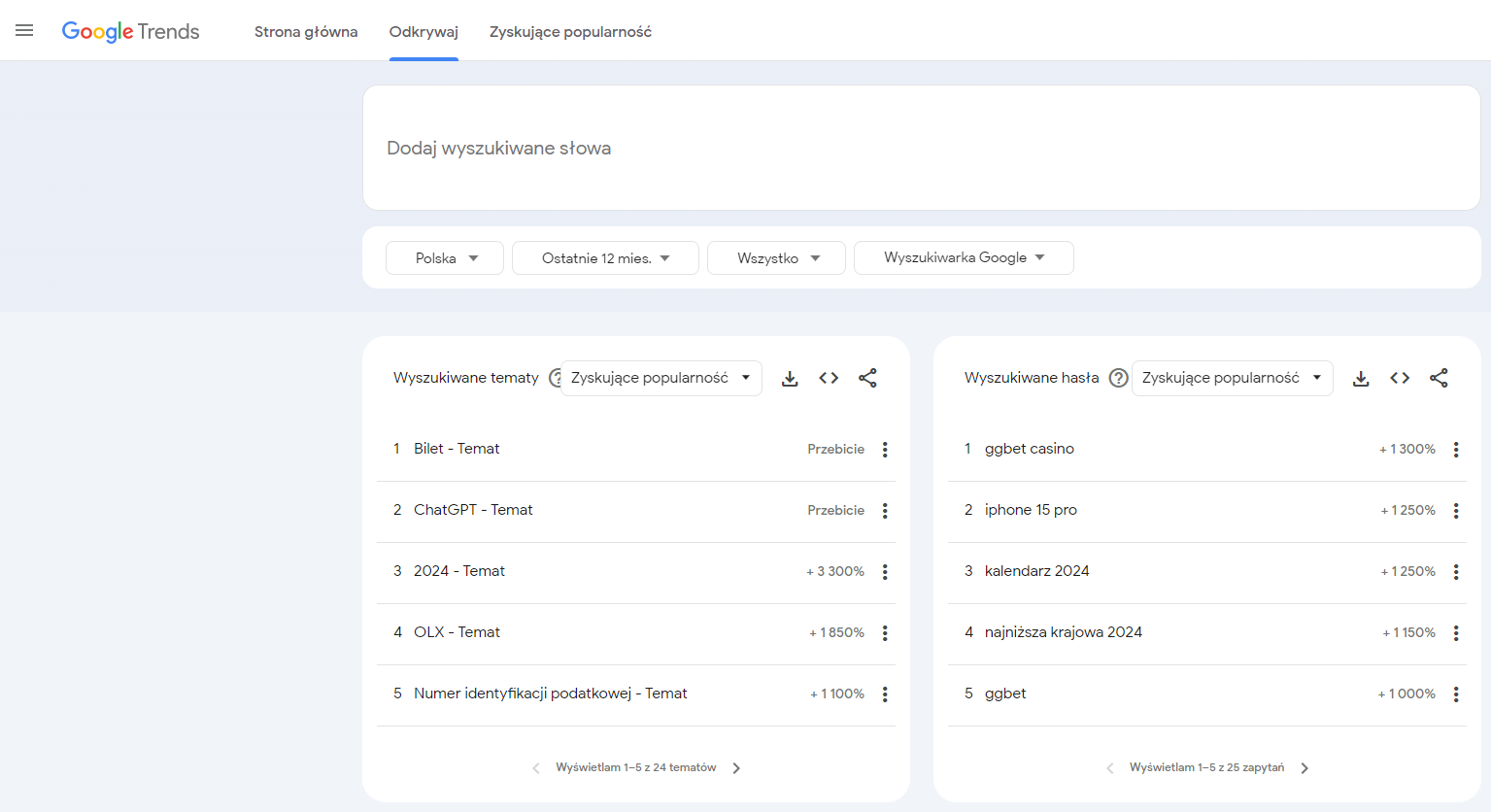Click the +3 300% value for 2024
The image size is (1491, 812).
(x=835, y=571)
